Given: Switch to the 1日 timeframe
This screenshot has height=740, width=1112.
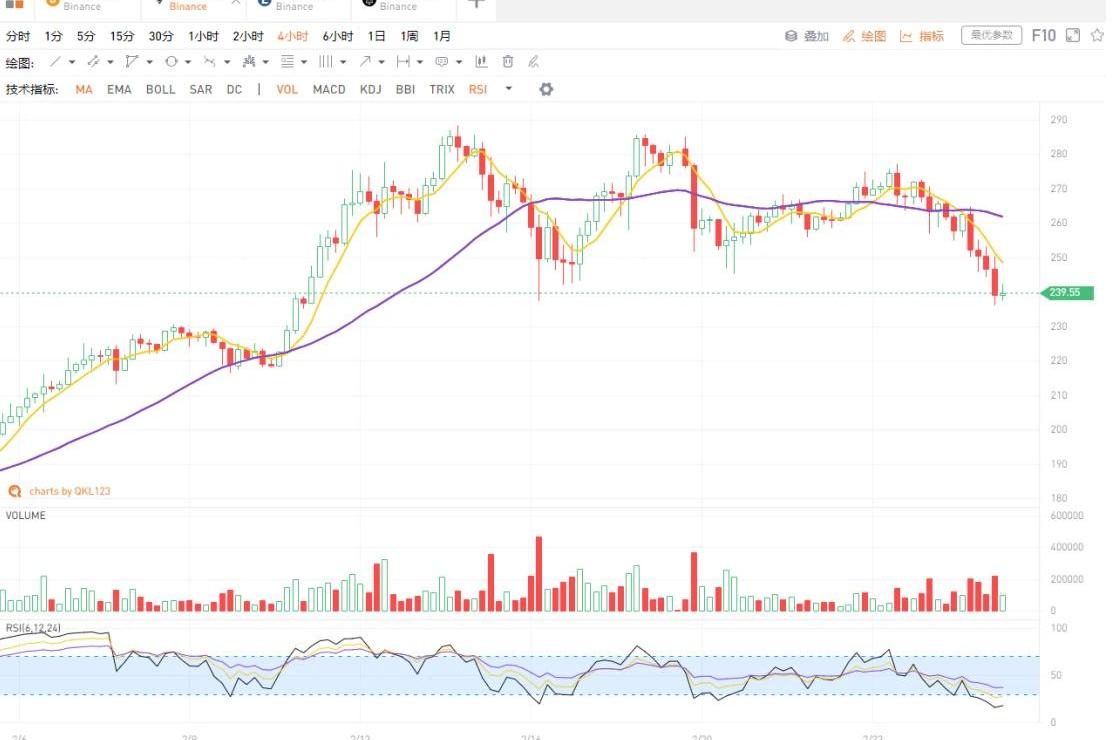Looking at the screenshot, I should click(376, 36).
